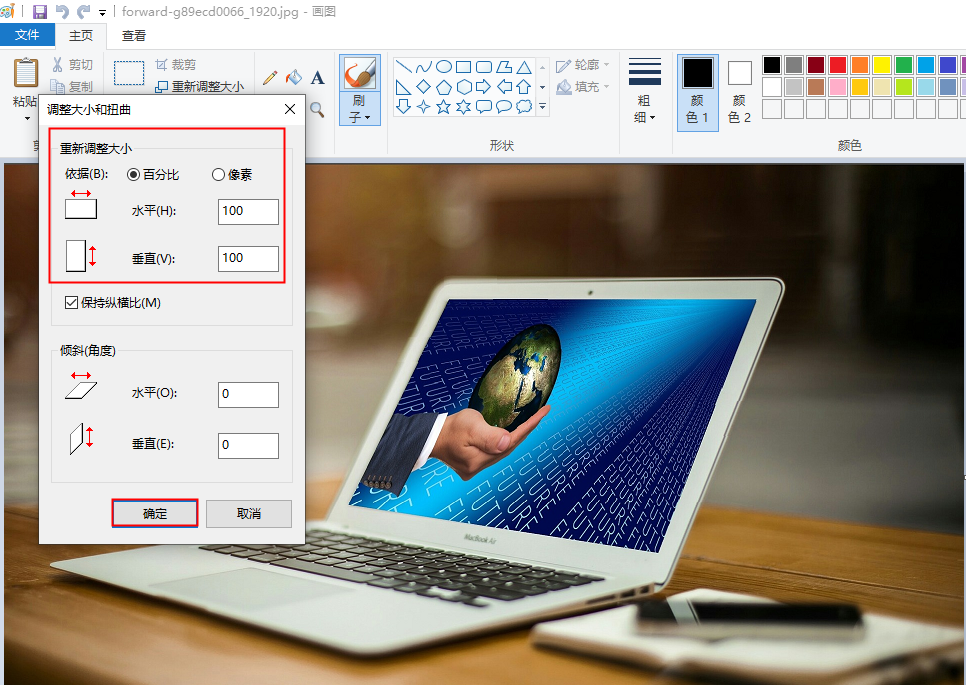Pick the pink color swatch
Screen dimensions: 966x685
(838, 86)
